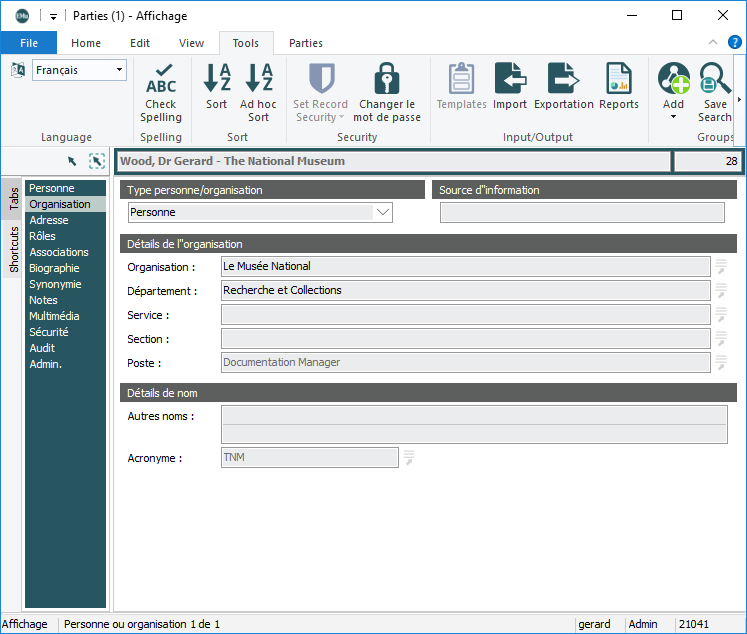Collapse the ribbon with the chevron

point(713,43)
